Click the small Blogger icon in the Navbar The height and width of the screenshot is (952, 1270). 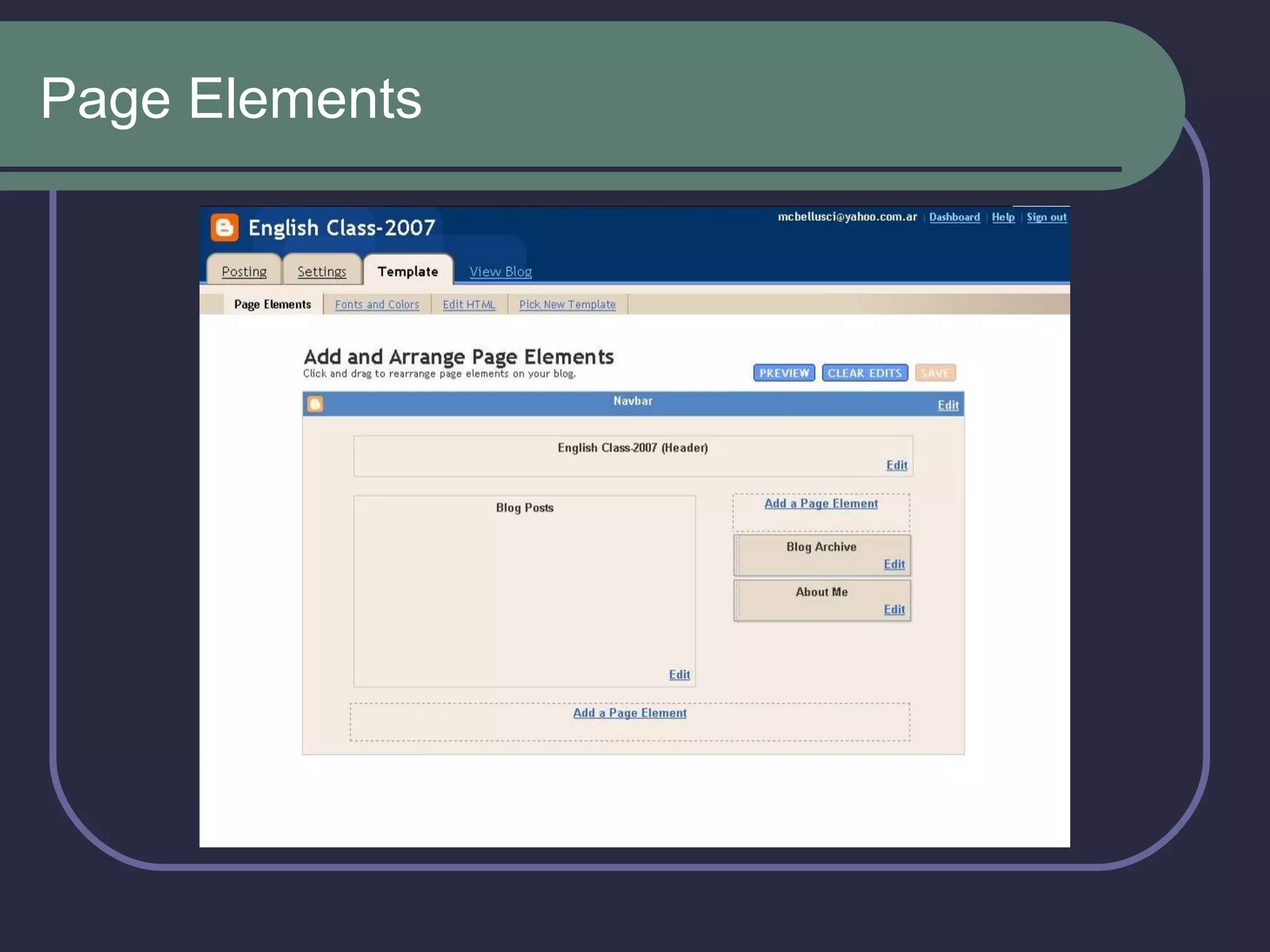tap(315, 404)
